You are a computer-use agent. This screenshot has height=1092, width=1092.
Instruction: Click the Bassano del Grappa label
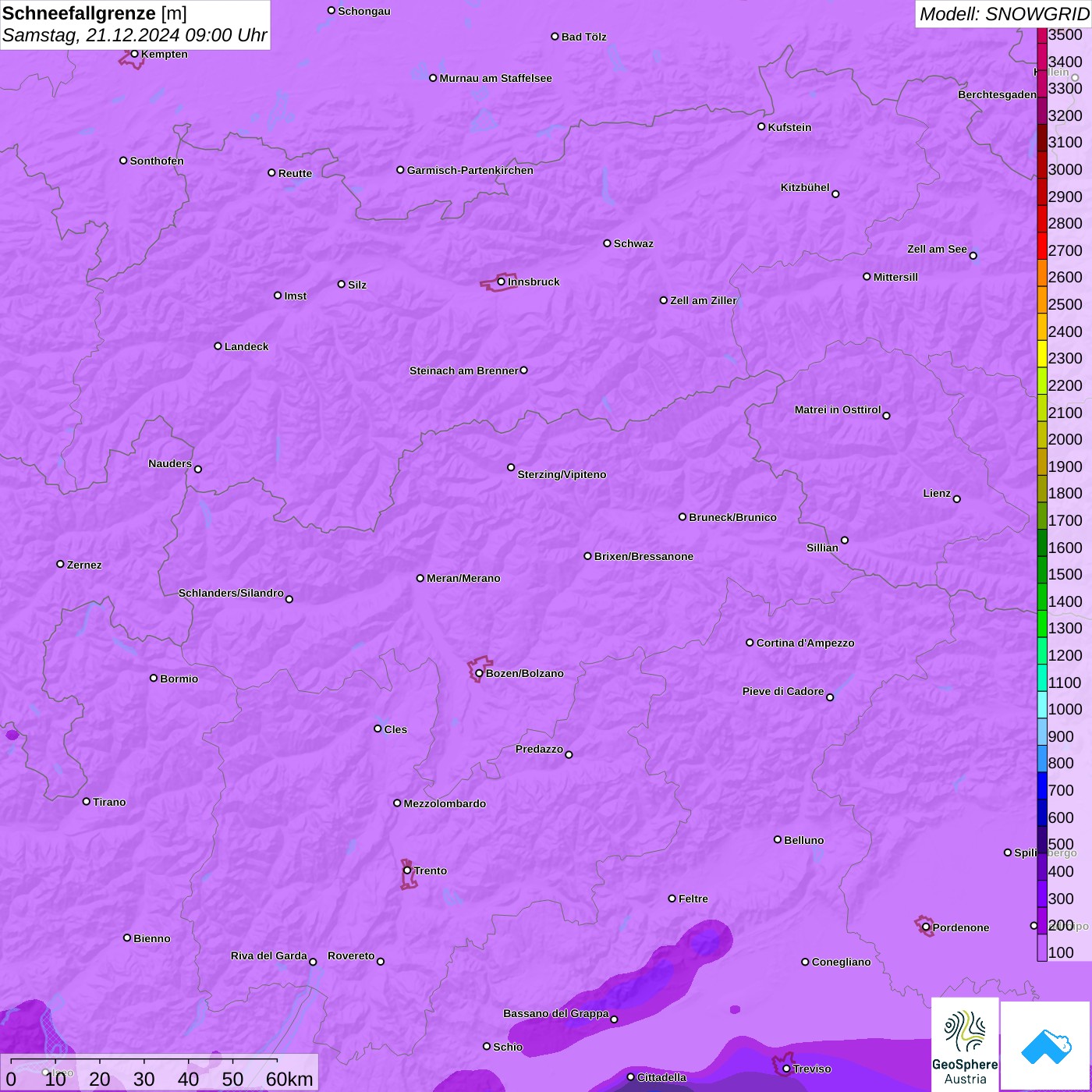pyautogui.click(x=556, y=1013)
